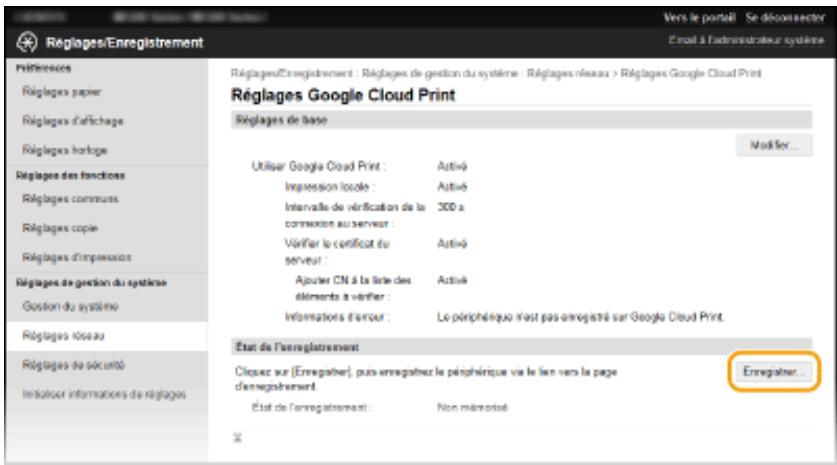Open Réglages horloge menu item
Image resolution: width=837 pixels, height=465 pixels.
pos(65,151)
